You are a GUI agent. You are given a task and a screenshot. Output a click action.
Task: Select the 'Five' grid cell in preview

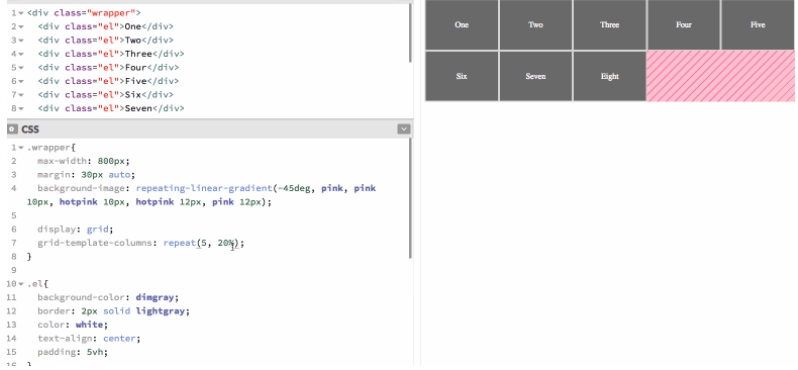[757, 25]
